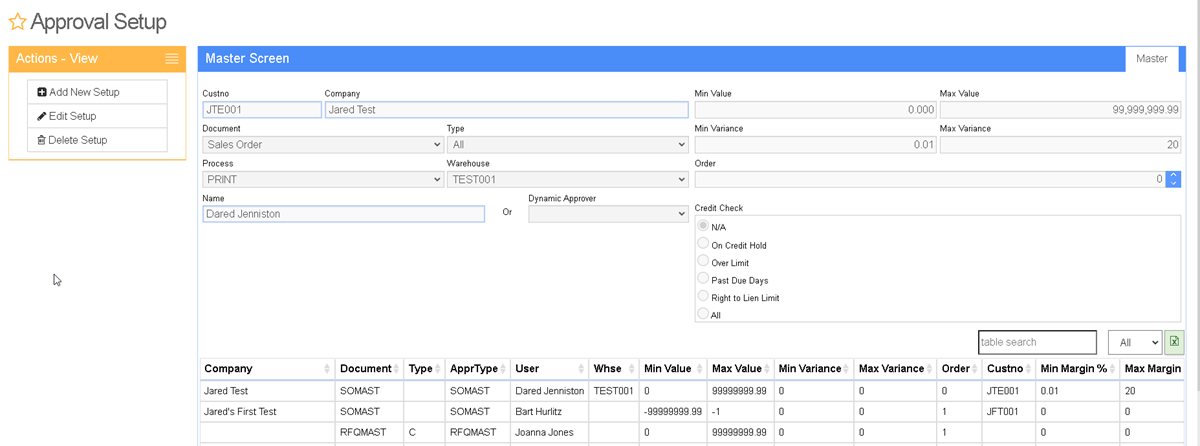The image size is (1200, 446).
Task: Click the Custno input field
Action: click(261, 110)
